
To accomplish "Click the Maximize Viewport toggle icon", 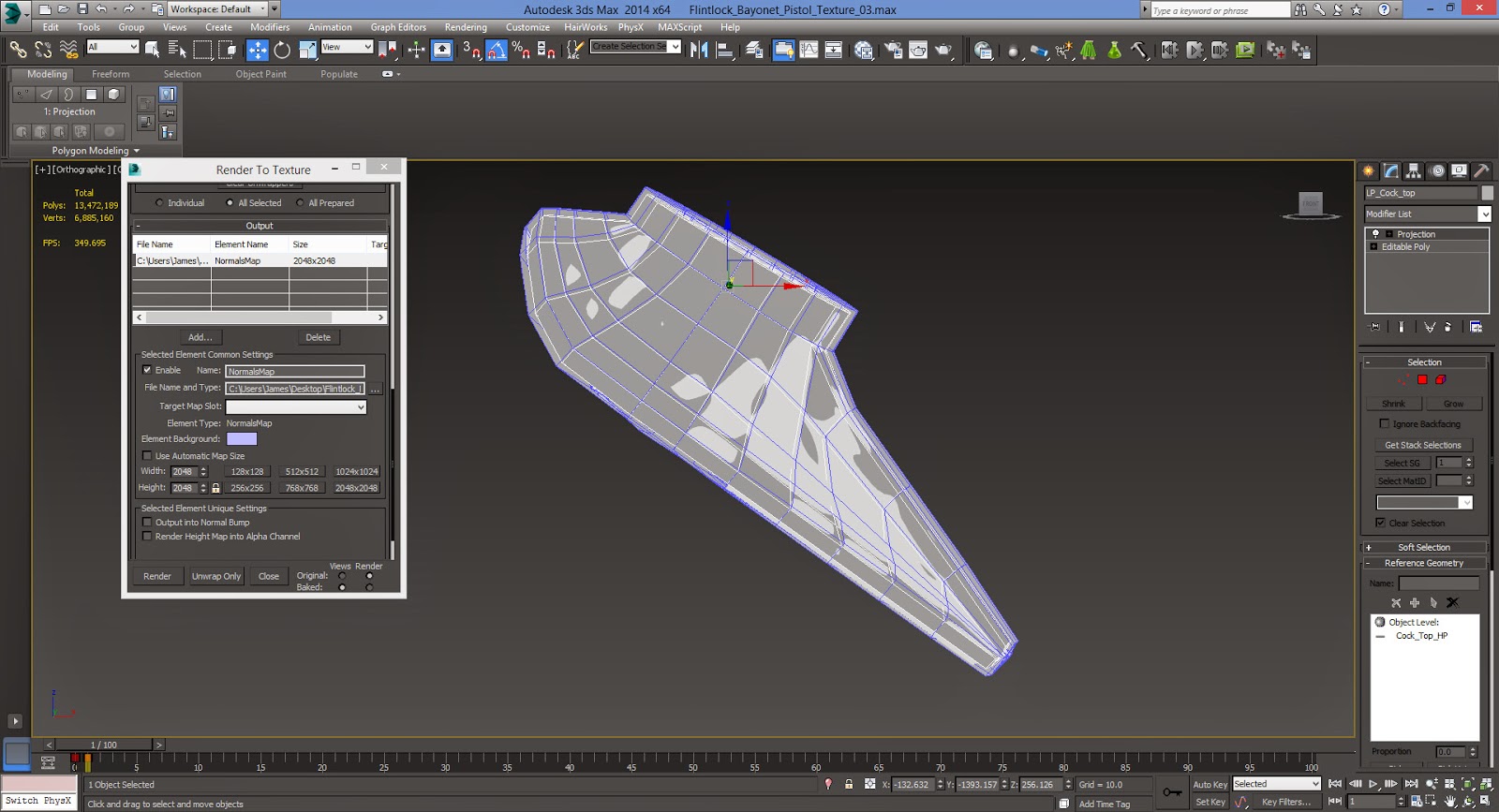I will (x=1485, y=802).
